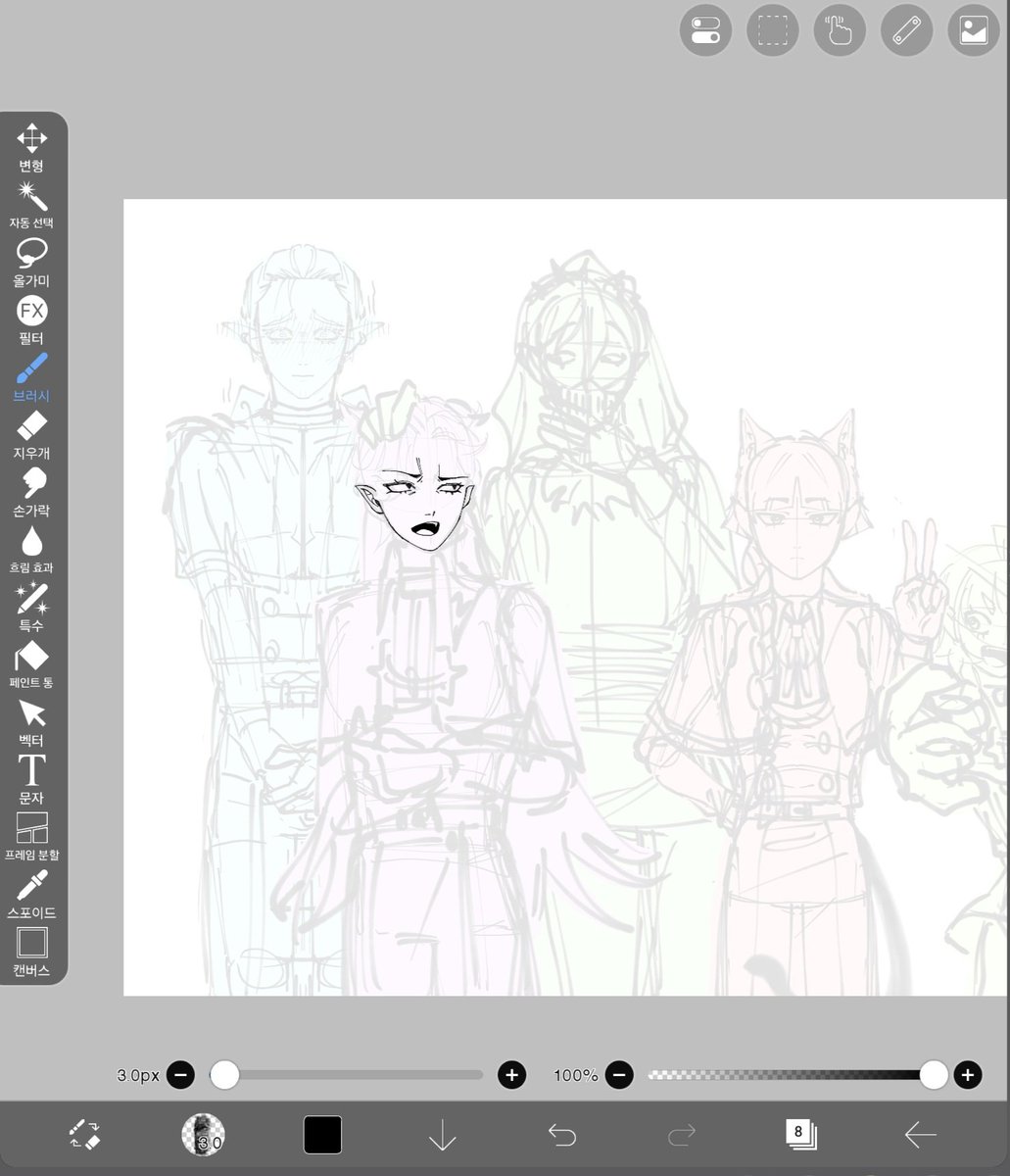Image resolution: width=1010 pixels, height=1176 pixels.
Task: Increase opacity with plus button
Action: click(967, 1075)
